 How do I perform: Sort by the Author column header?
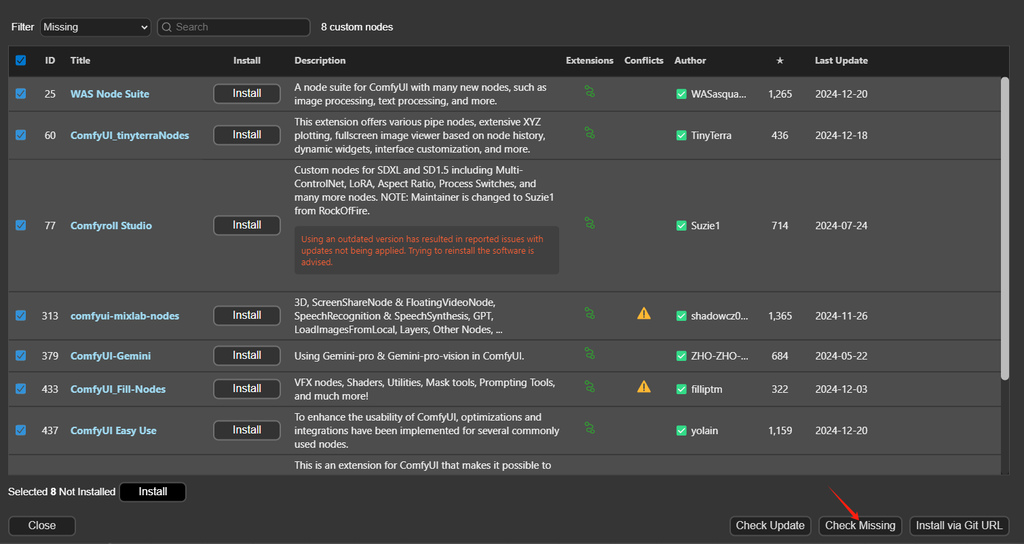point(690,61)
